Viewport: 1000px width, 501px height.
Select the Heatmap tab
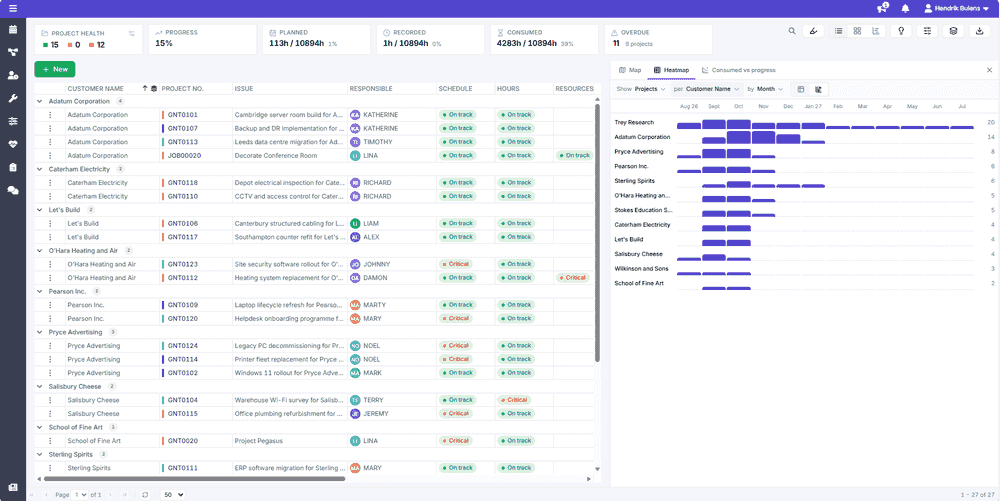671,70
